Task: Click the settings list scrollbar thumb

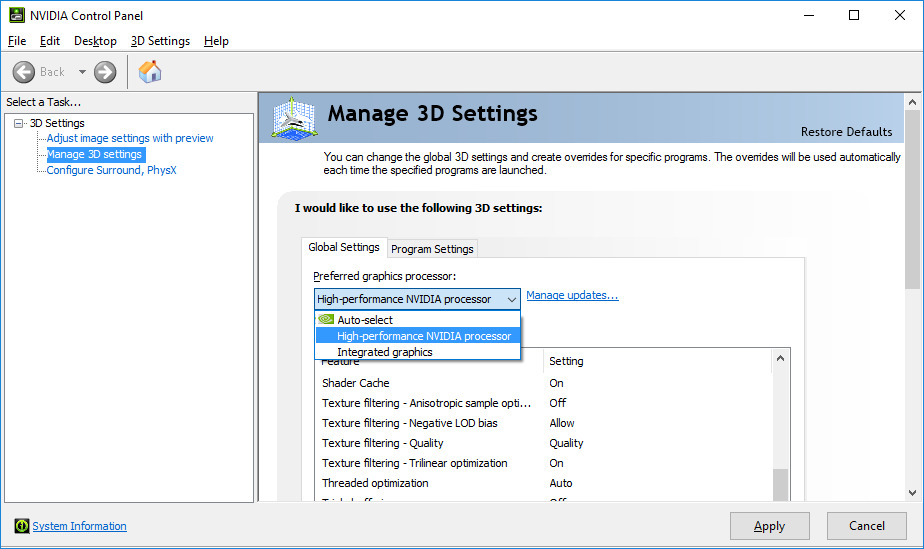Action: 780,485
